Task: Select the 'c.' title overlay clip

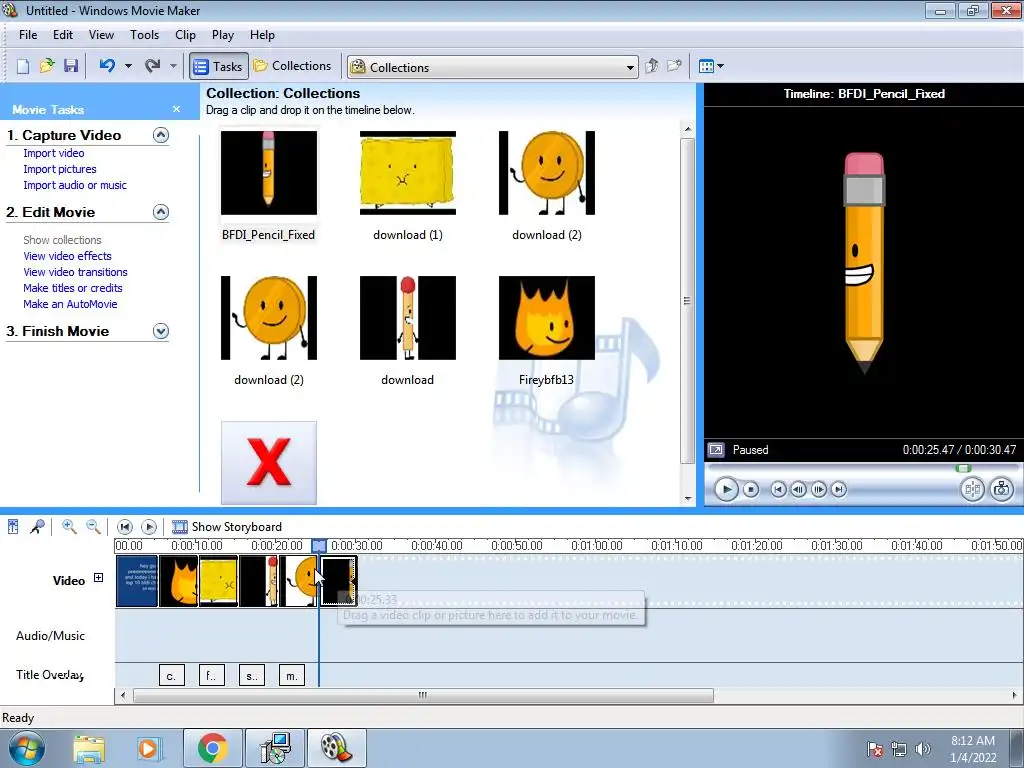Action: tap(172, 675)
